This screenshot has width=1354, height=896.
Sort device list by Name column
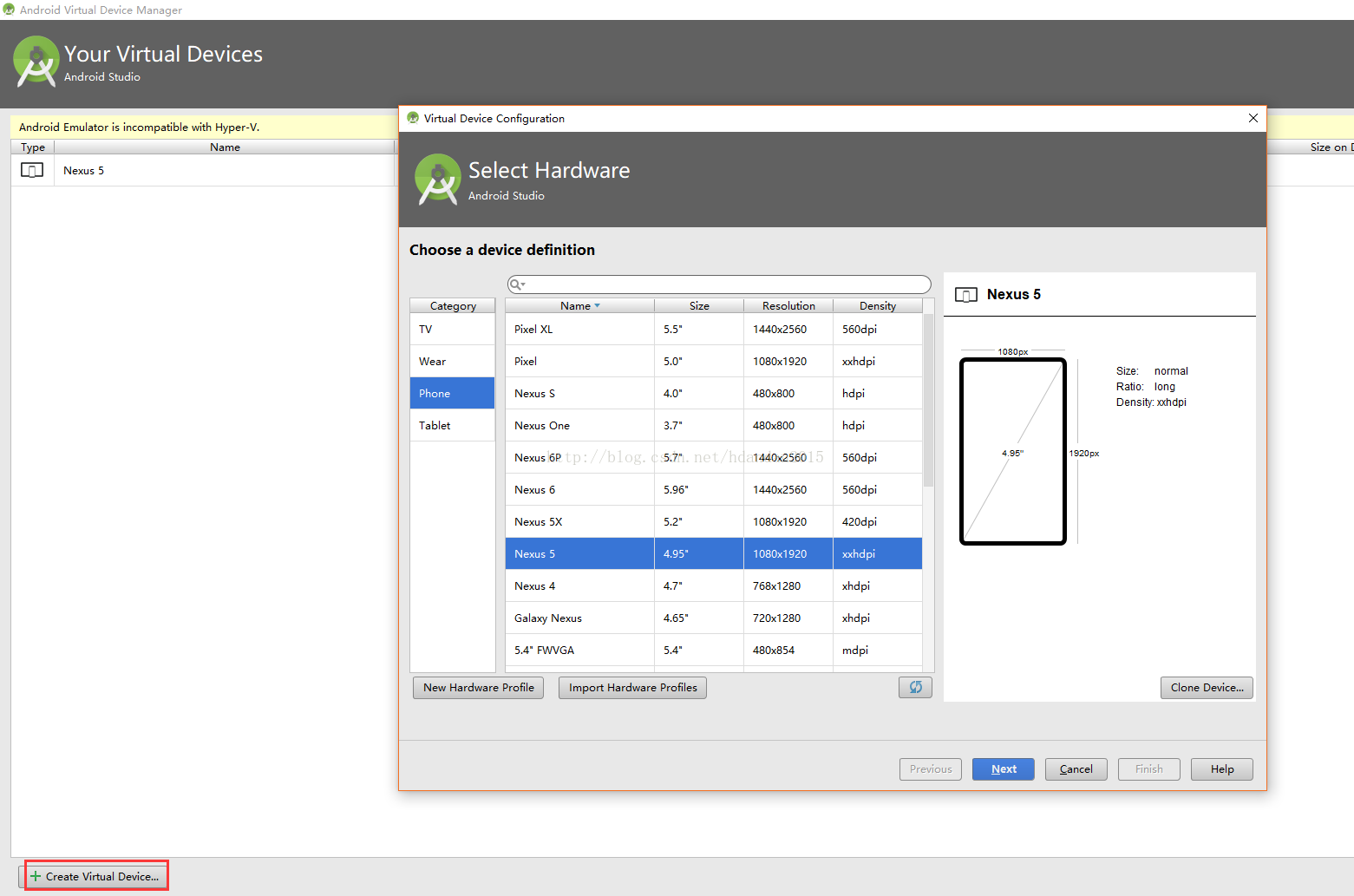coord(579,305)
